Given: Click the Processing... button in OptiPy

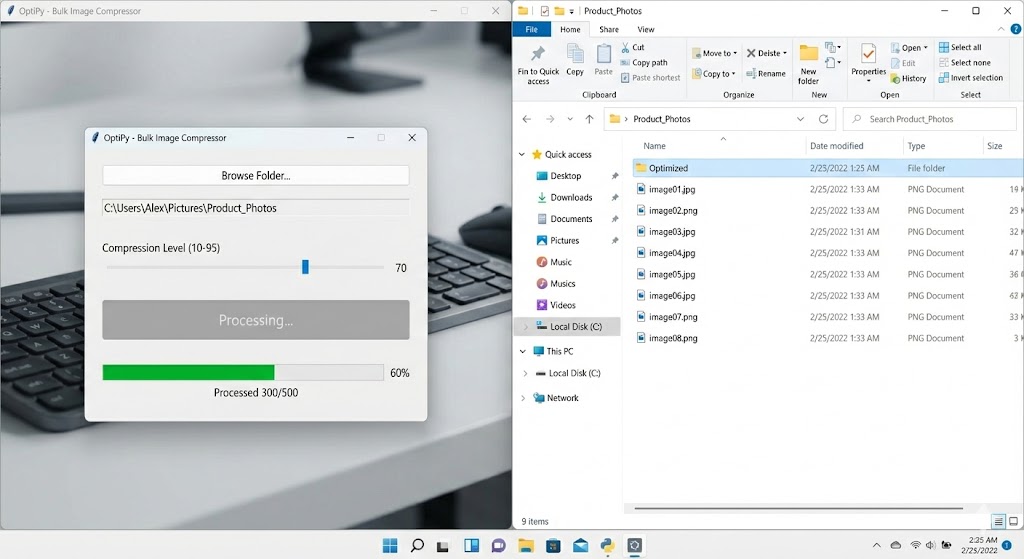Looking at the screenshot, I should click(x=256, y=320).
